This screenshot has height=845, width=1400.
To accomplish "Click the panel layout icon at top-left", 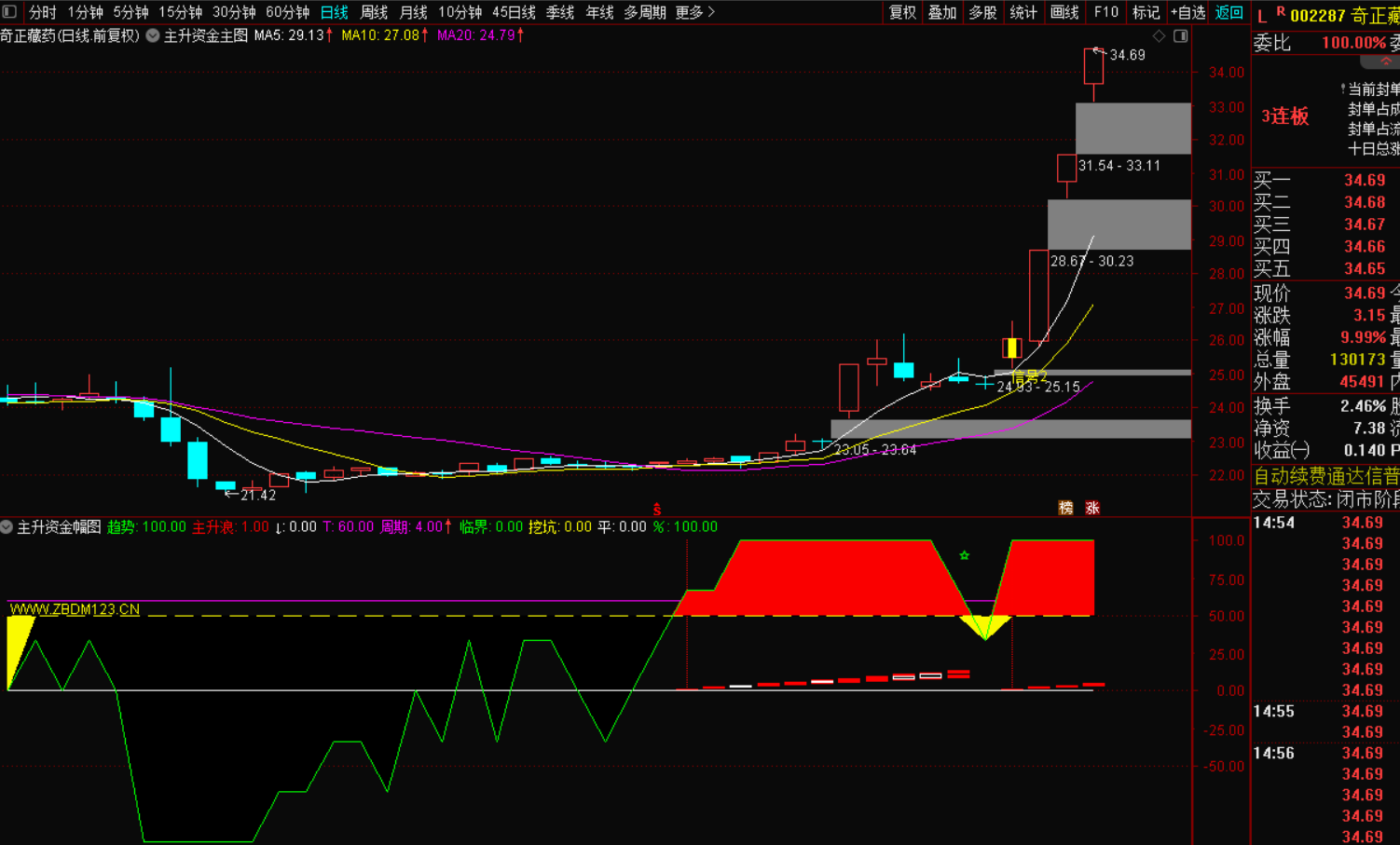I will 9,12.
